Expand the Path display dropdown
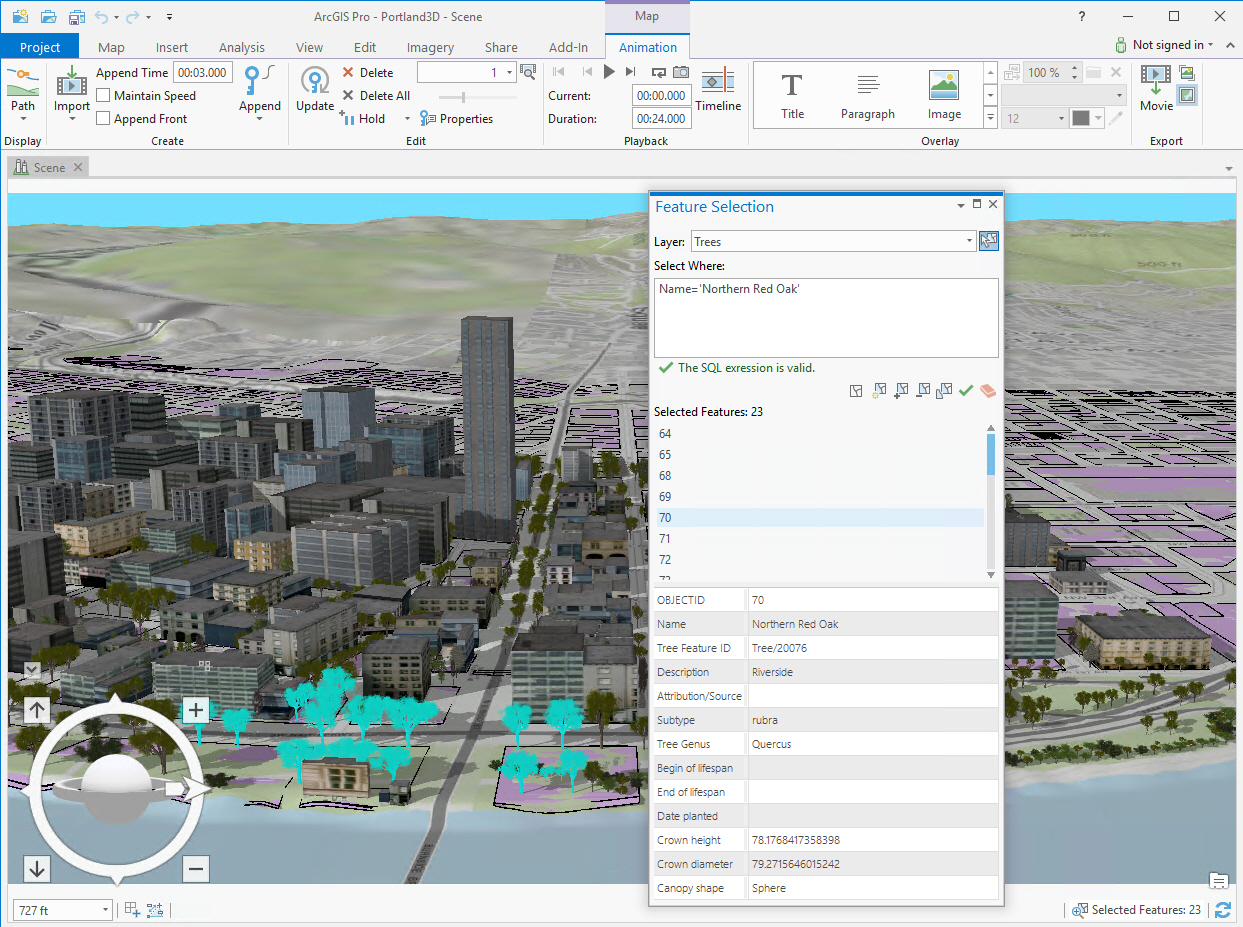The width and height of the screenshot is (1243, 927). point(23,119)
